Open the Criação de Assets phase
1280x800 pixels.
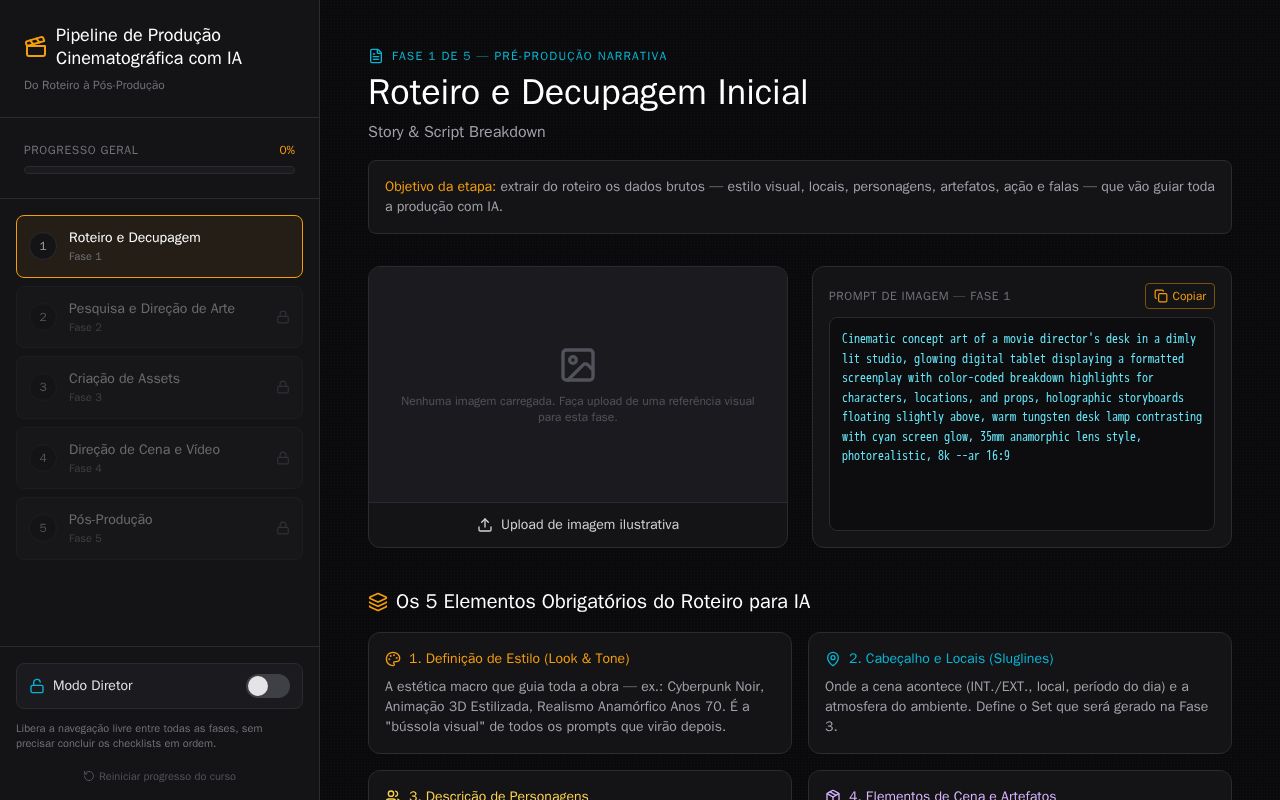159,387
